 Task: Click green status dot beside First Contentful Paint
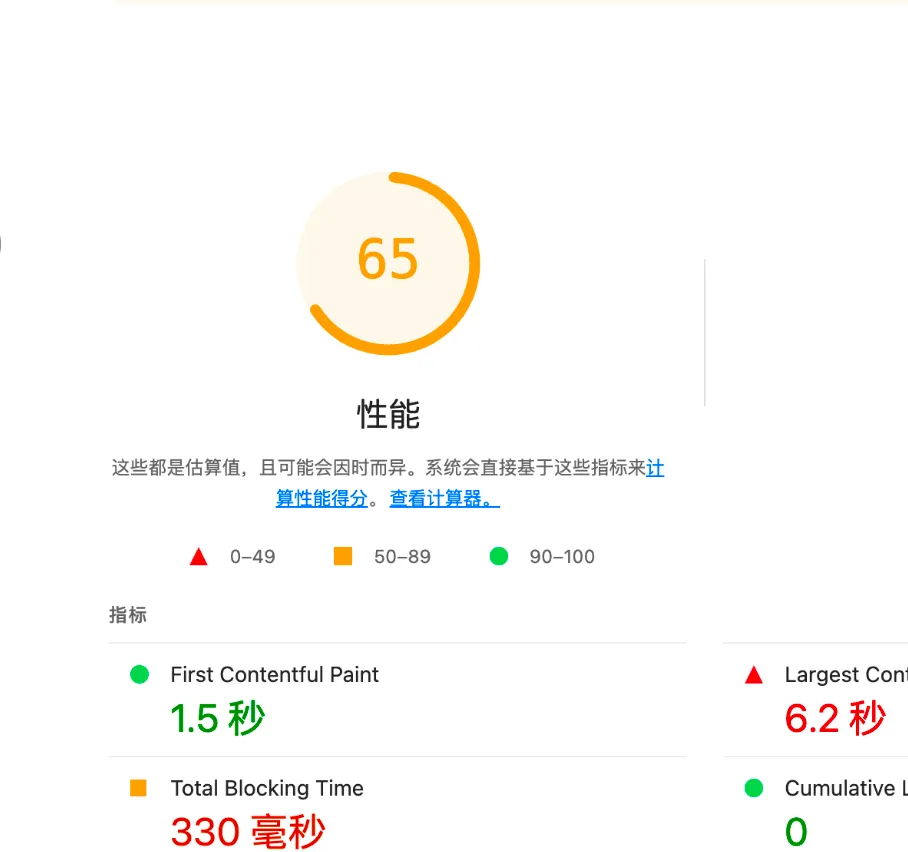pyautogui.click(x=140, y=674)
